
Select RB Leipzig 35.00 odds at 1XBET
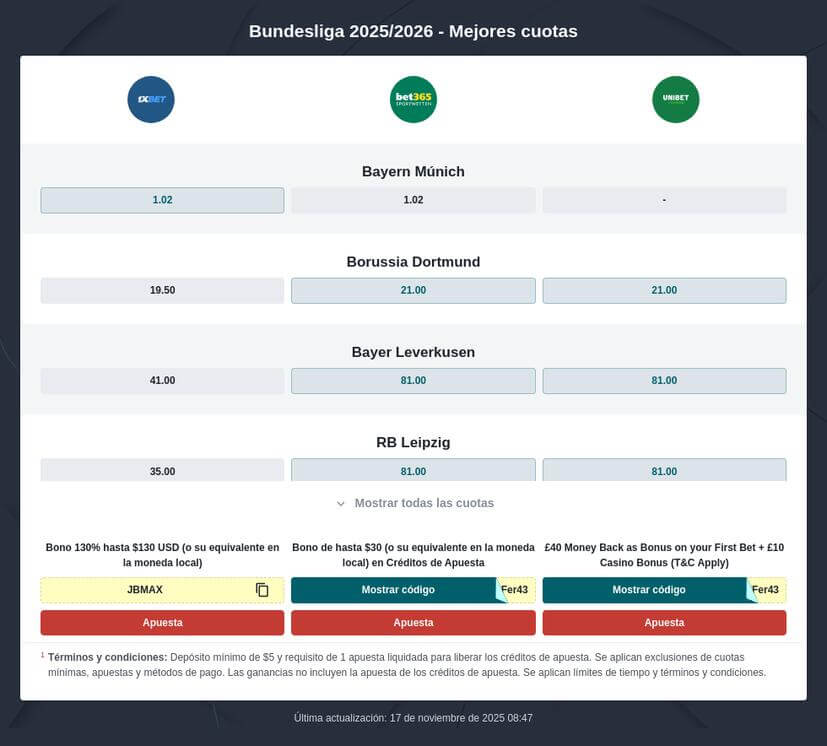pos(162,470)
